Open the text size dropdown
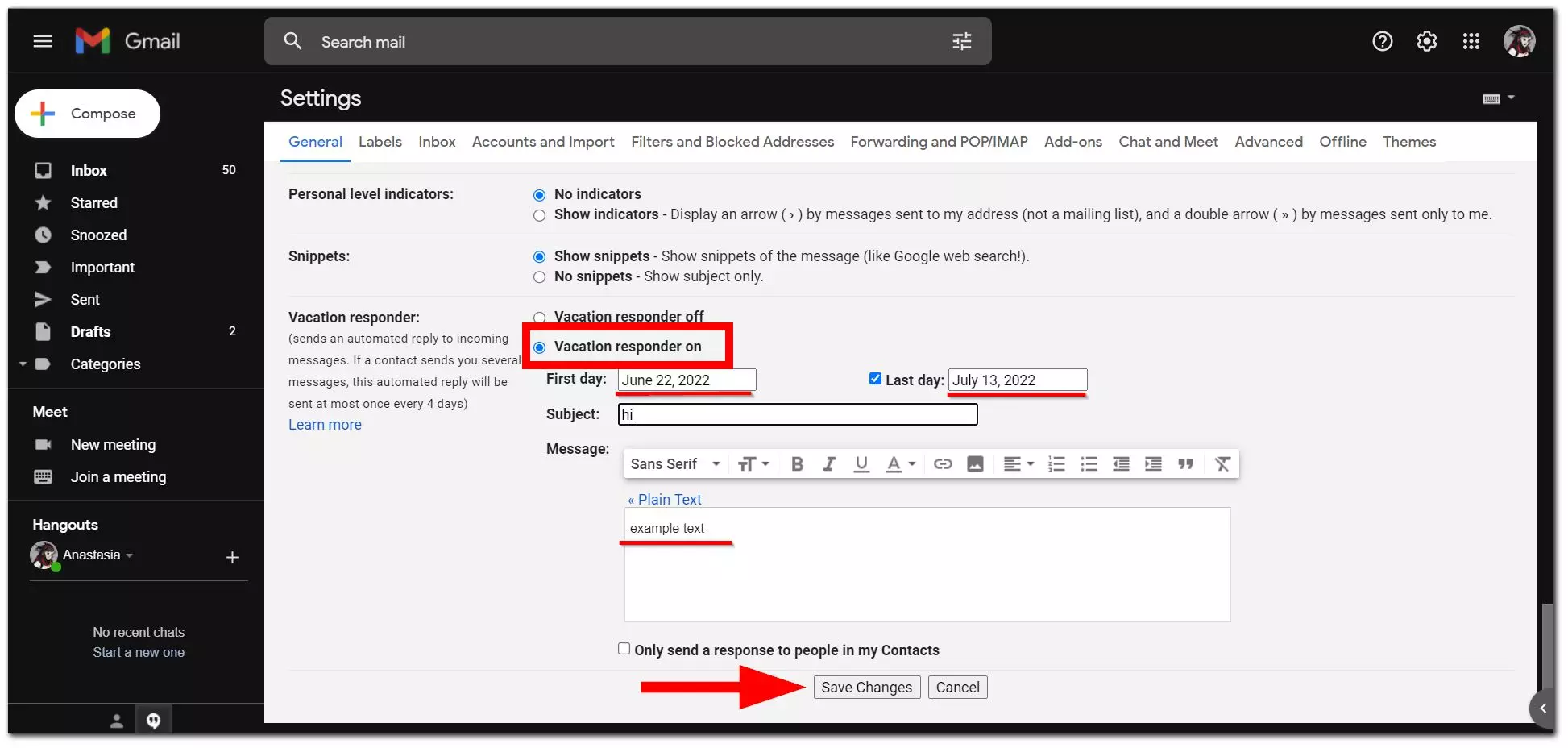Screen dimensions: 1568x748 (753, 464)
